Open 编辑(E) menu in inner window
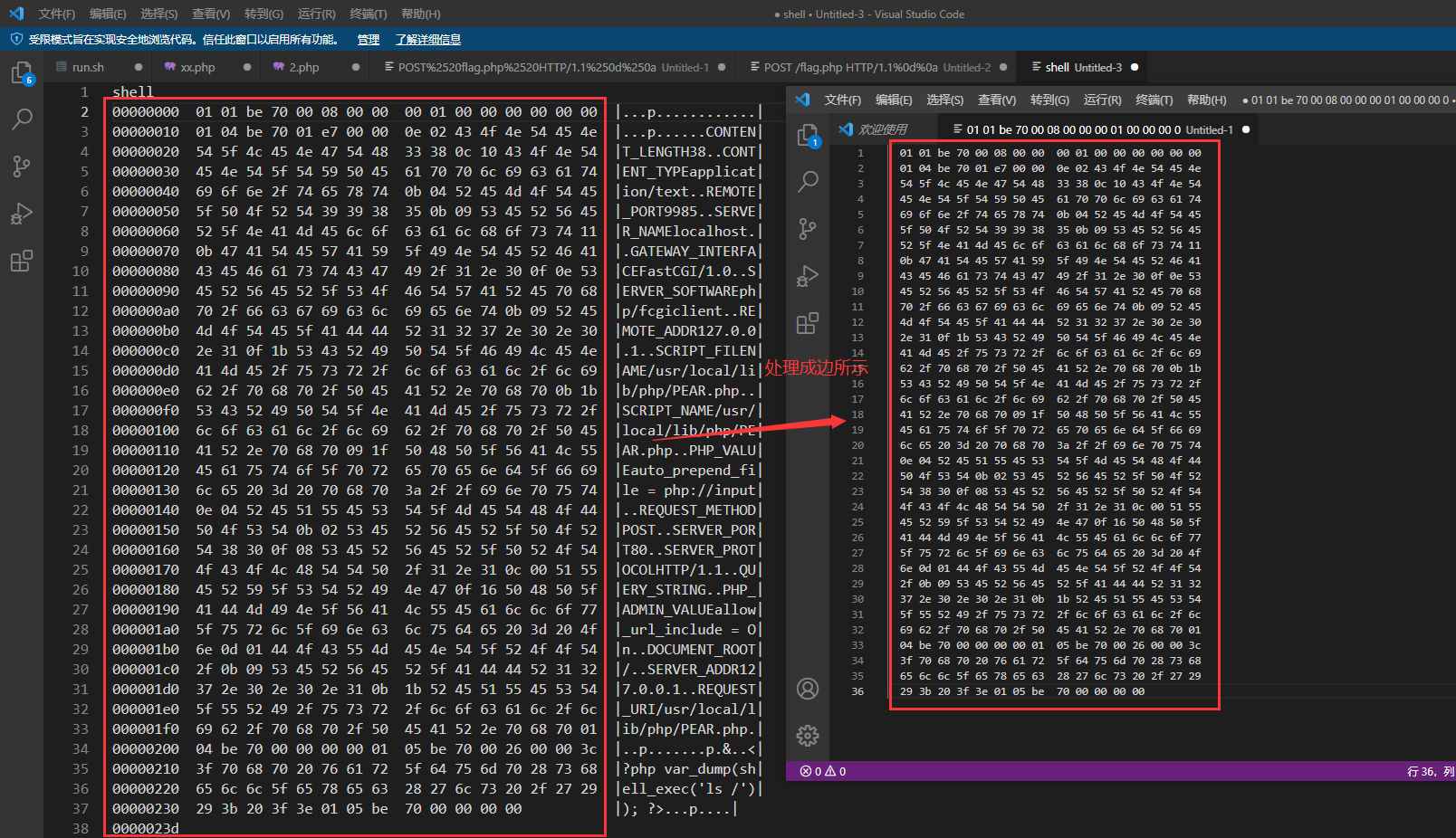Screen dimensions: 1456x838 [x=894, y=100]
